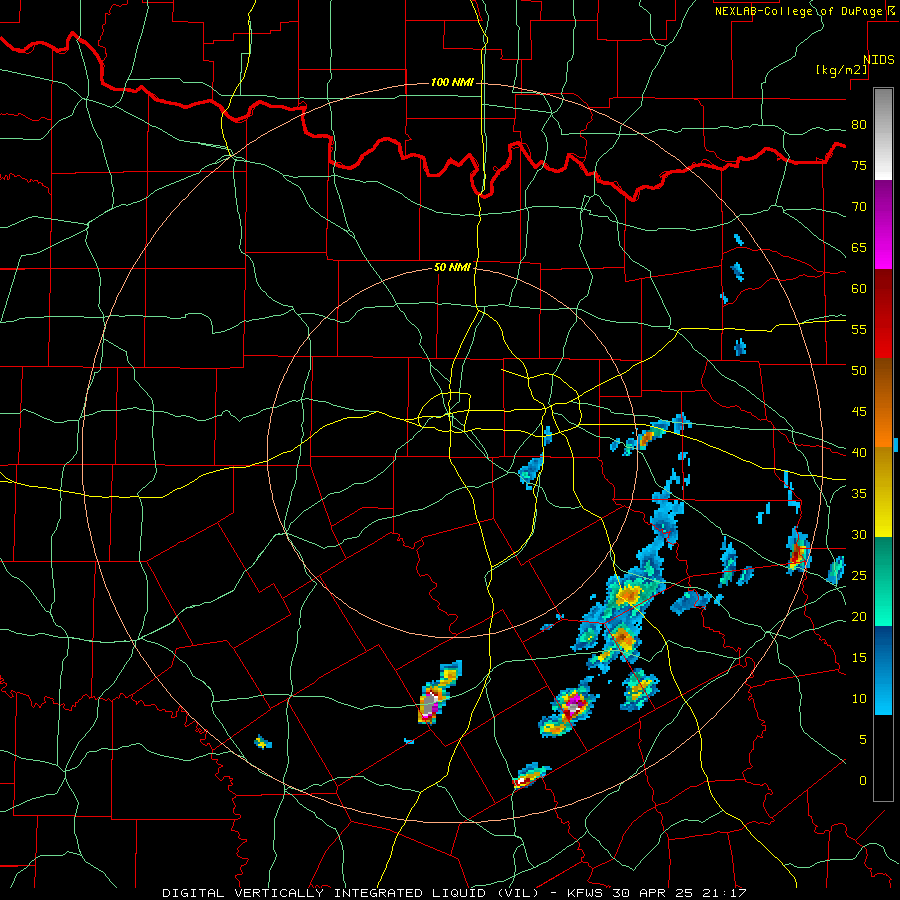The width and height of the screenshot is (900, 900).
Task: Click the black bottom segment of color bar
Action: pos(883,758)
